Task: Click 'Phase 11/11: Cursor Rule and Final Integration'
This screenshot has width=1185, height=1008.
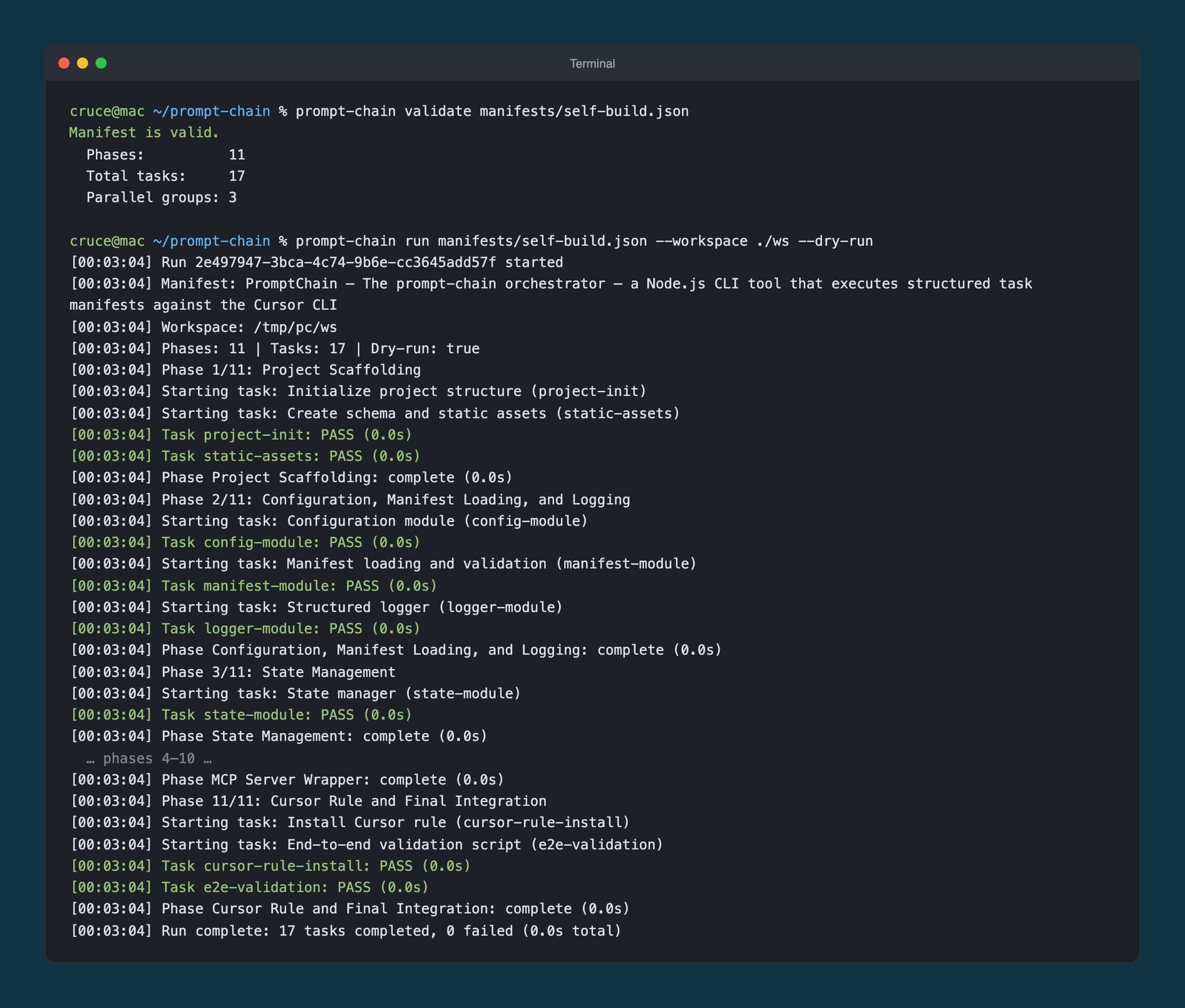Action: (x=309, y=801)
